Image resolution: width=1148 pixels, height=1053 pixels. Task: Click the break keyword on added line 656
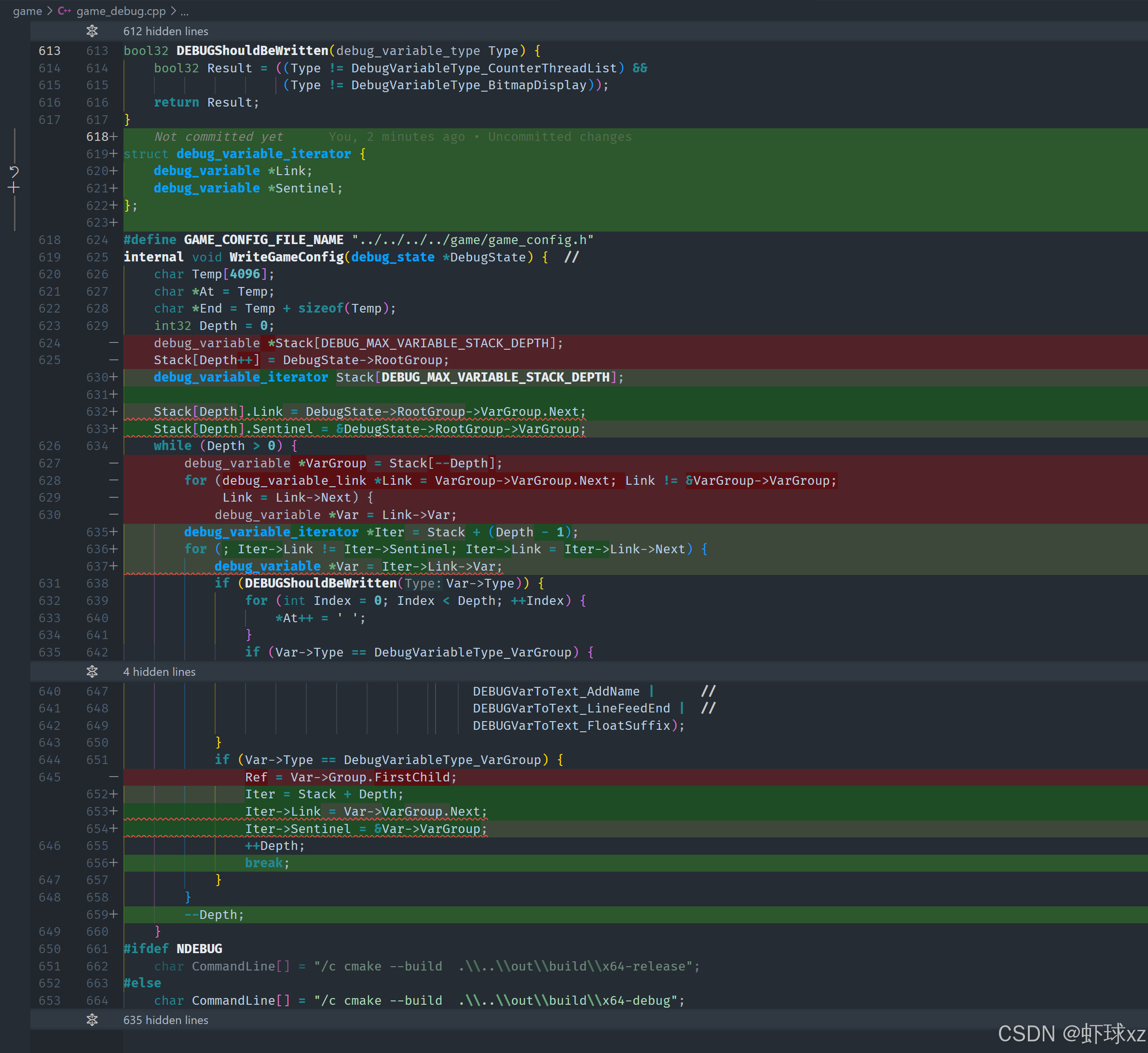pos(263,862)
